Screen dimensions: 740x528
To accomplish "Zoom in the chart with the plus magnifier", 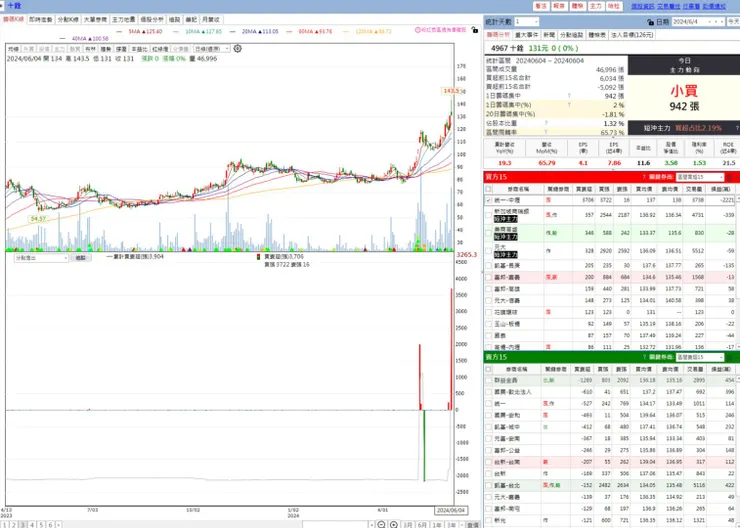I will (394, 524).
